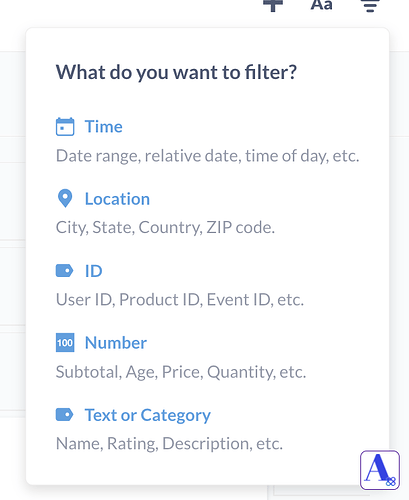Image resolution: width=409 pixels, height=500 pixels.
Task: Click 'User ID, Product ID, Event ID' text
Action: [x=180, y=300]
